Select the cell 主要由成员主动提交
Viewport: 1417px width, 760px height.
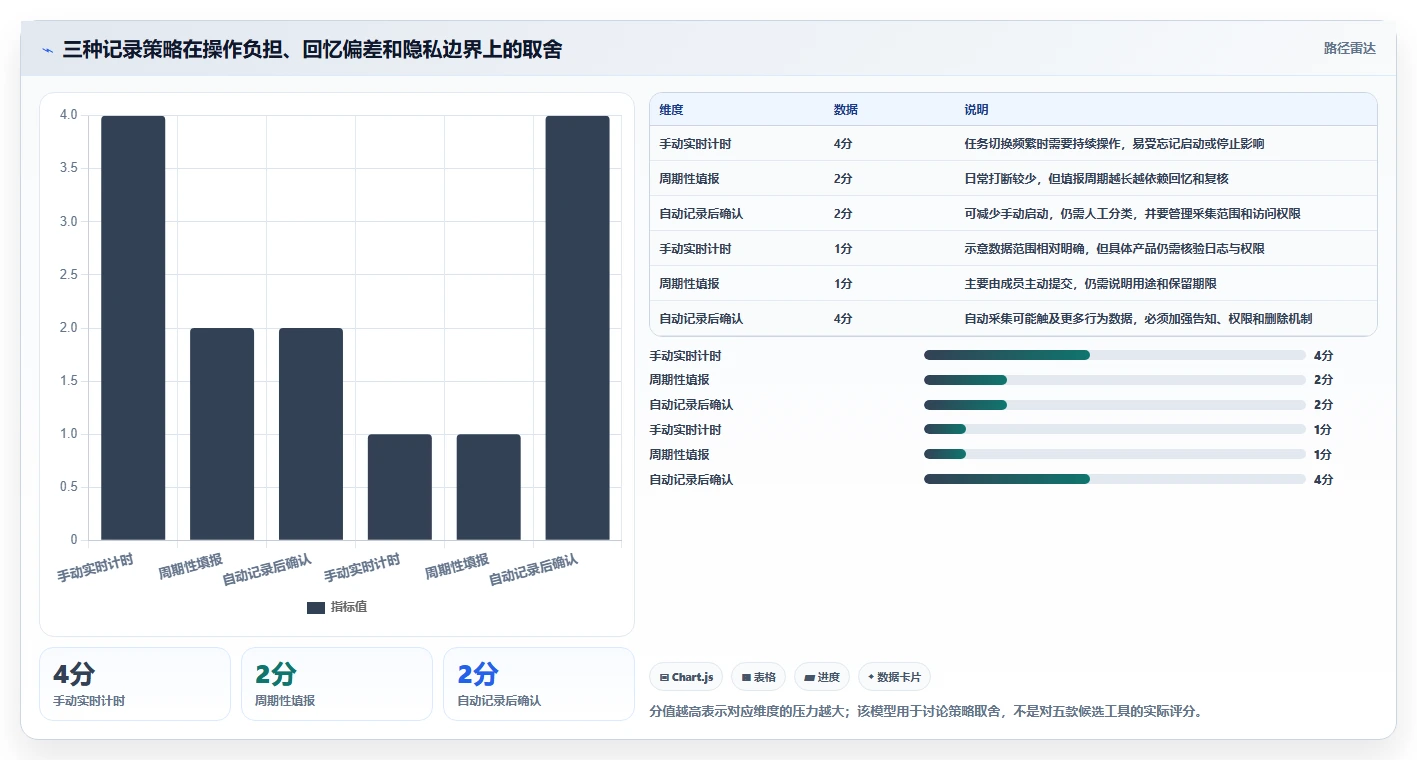point(1090,284)
